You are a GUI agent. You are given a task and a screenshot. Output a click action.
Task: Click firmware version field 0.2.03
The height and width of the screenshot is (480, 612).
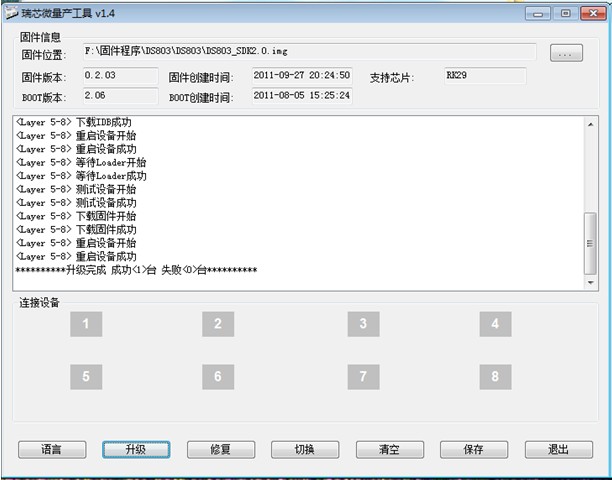coord(121,75)
